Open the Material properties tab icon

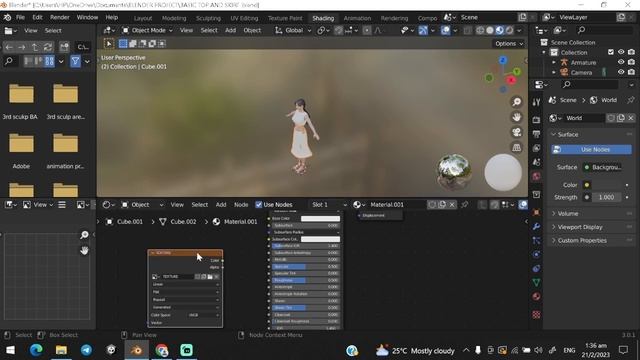tap(536, 296)
